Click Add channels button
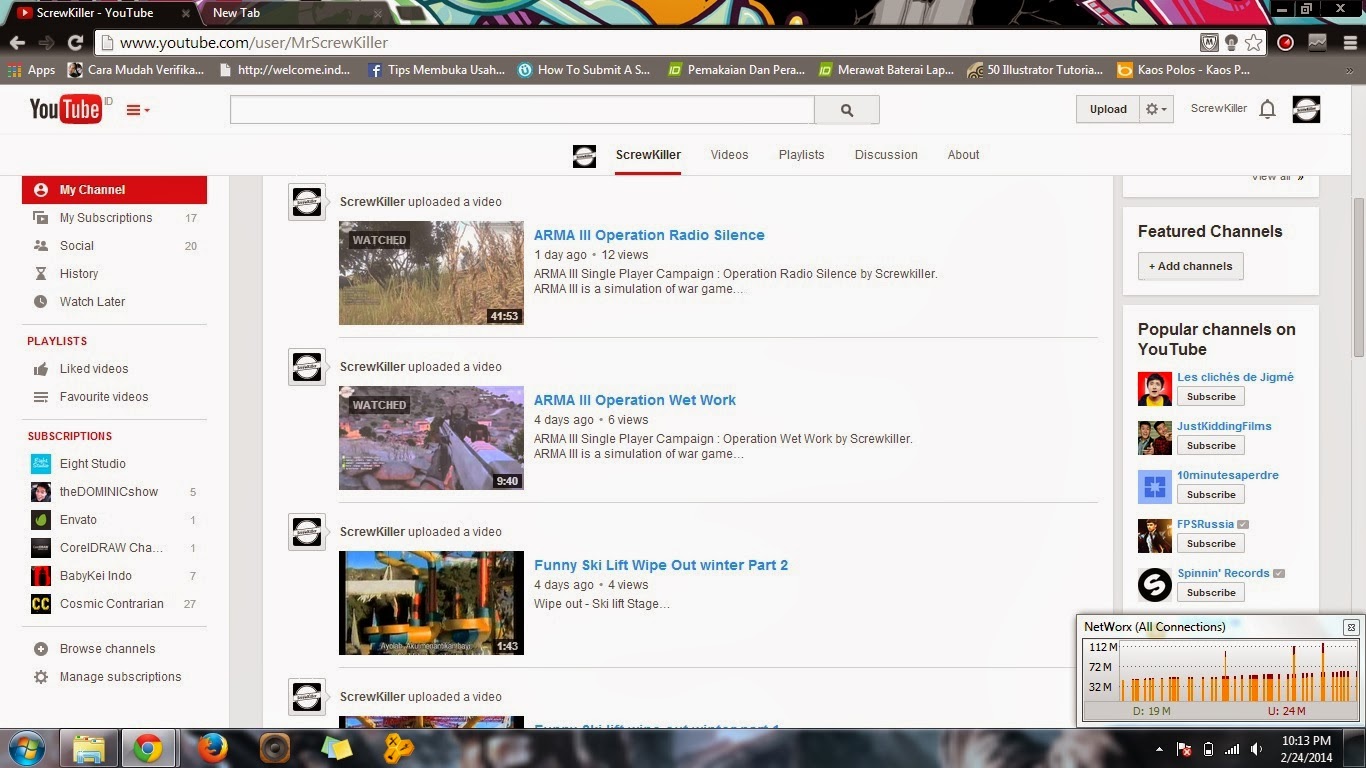The height and width of the screenshot is (768, 1366). [x=1190, y=266]
